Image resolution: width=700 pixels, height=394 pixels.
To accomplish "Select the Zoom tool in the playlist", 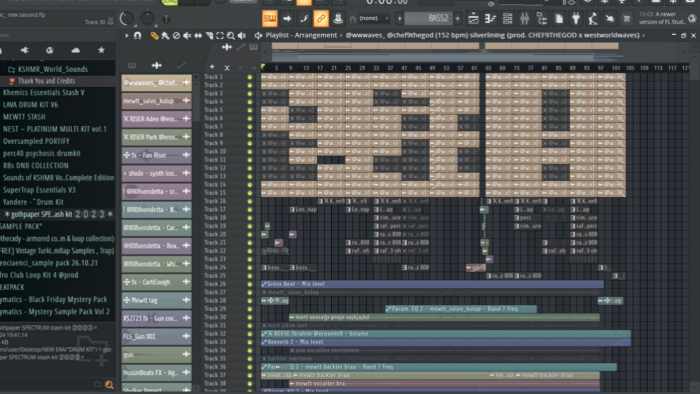I will coord(230,36).
